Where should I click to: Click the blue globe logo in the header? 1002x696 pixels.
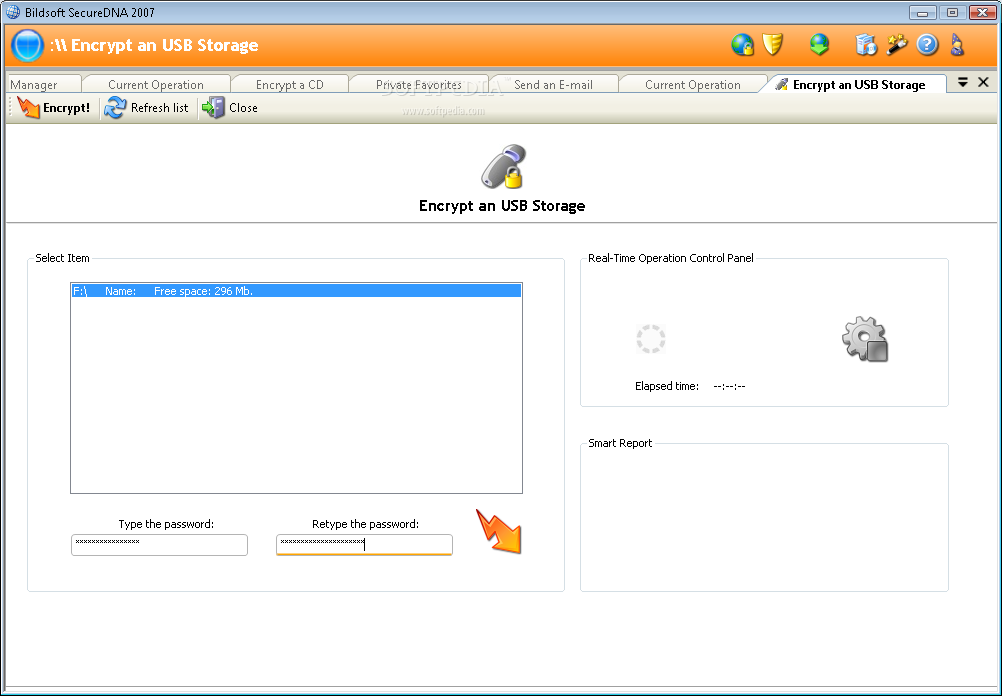tap(27, 46)
